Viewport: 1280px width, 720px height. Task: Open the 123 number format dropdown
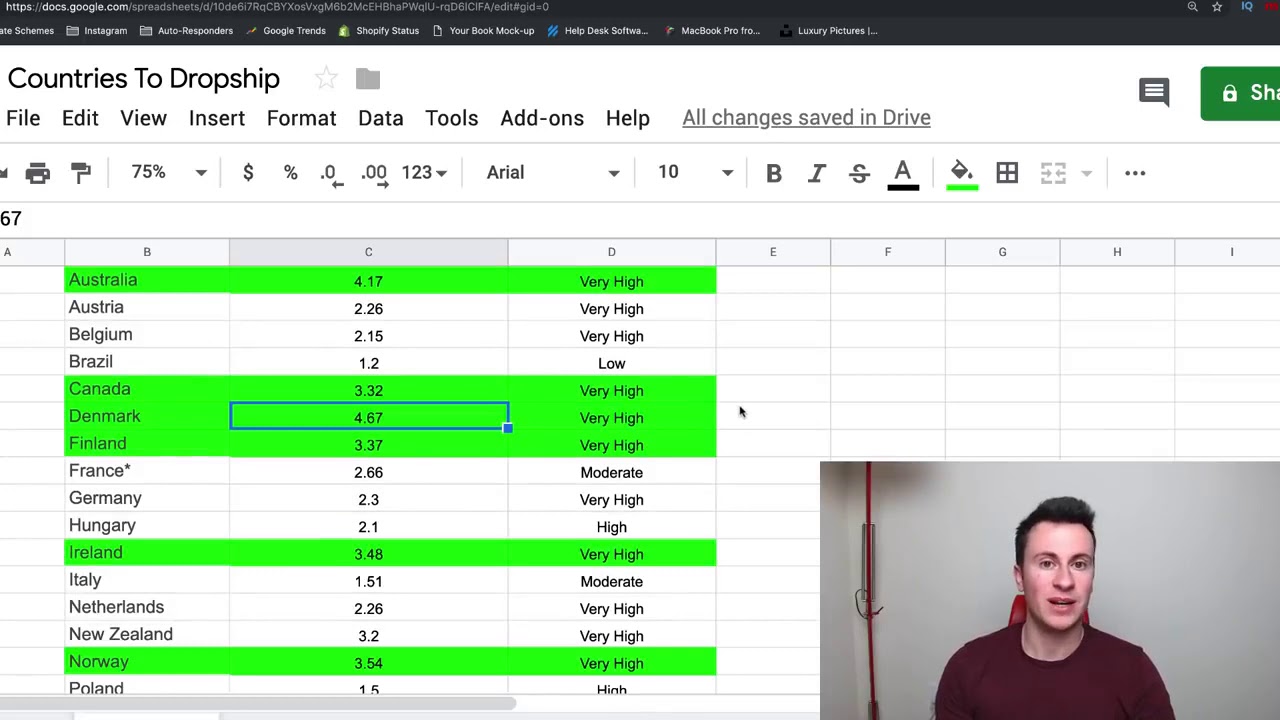coord(423,172)
